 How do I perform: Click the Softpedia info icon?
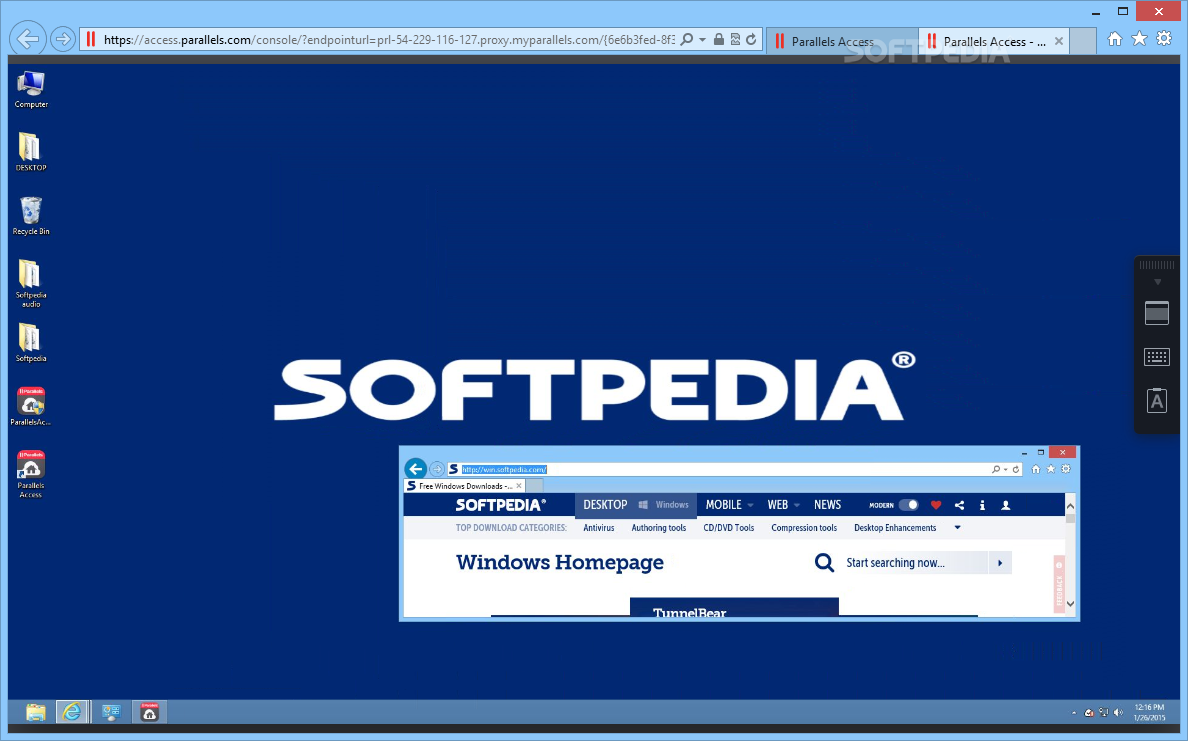click(x=982, y=505)
